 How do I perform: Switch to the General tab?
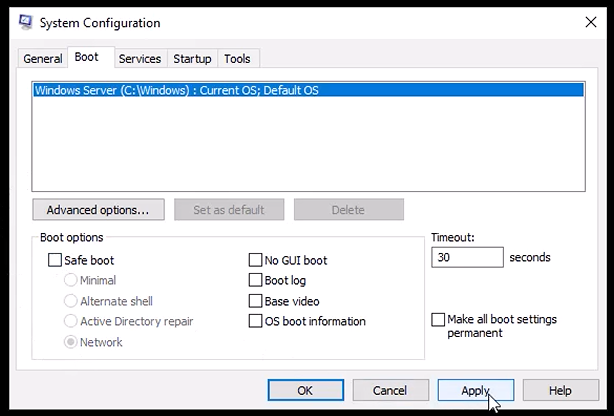pyautogui.click(x=43, y=59)
